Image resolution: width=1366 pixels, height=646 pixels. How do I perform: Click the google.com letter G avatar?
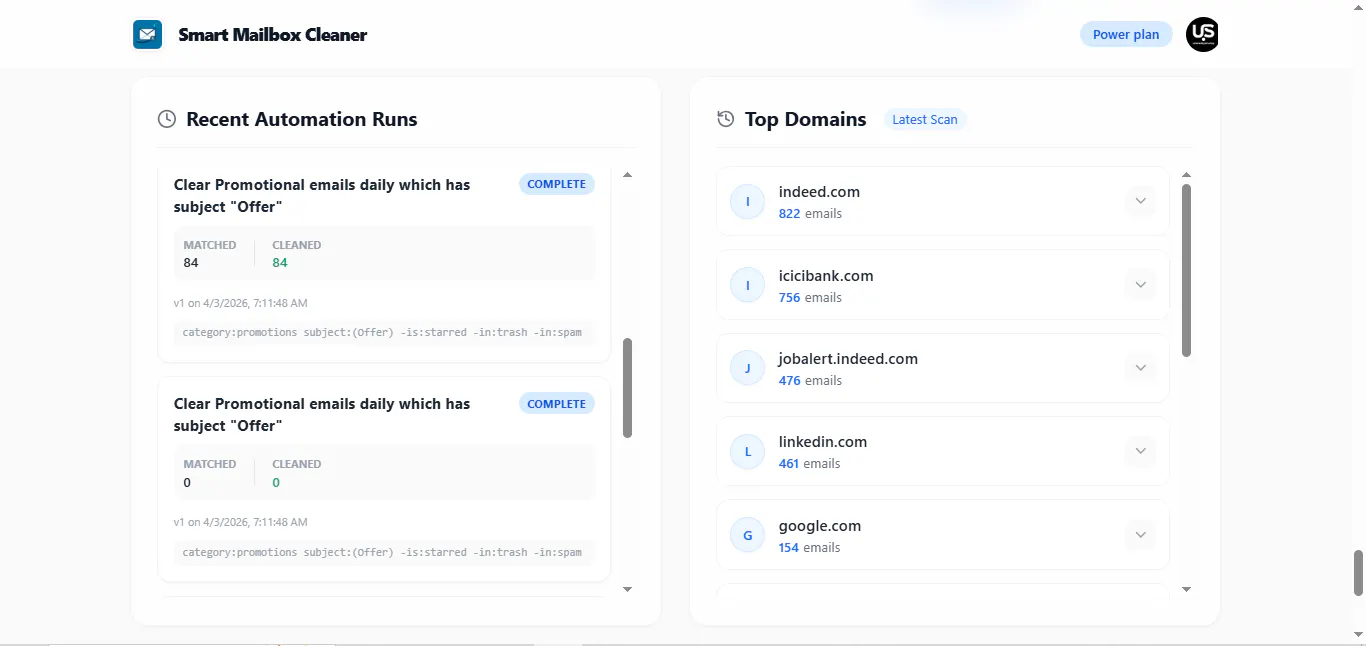[x=747, y=536]
